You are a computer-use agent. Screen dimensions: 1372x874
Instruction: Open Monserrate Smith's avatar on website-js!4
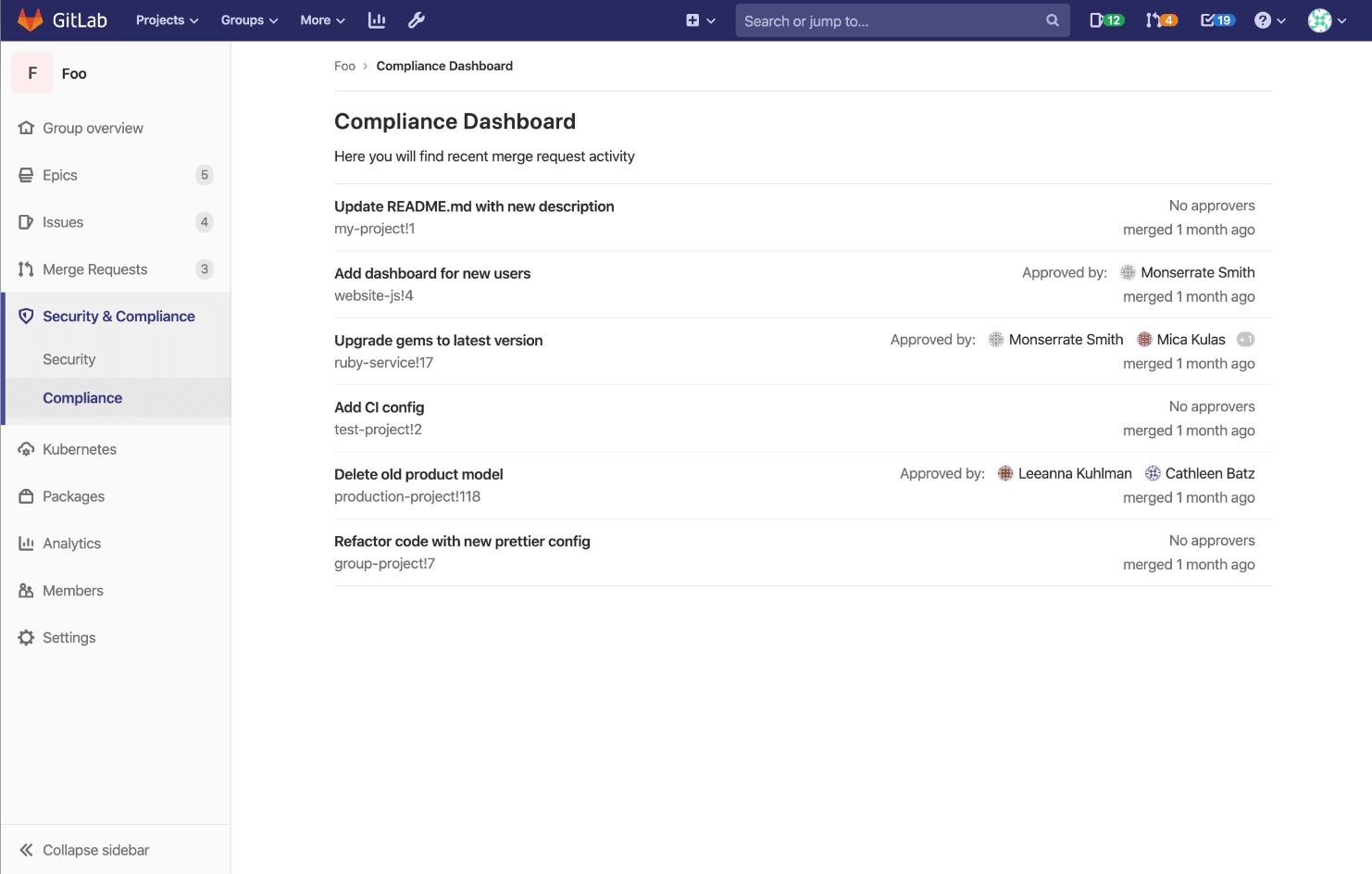click(x=1128, y=272)
